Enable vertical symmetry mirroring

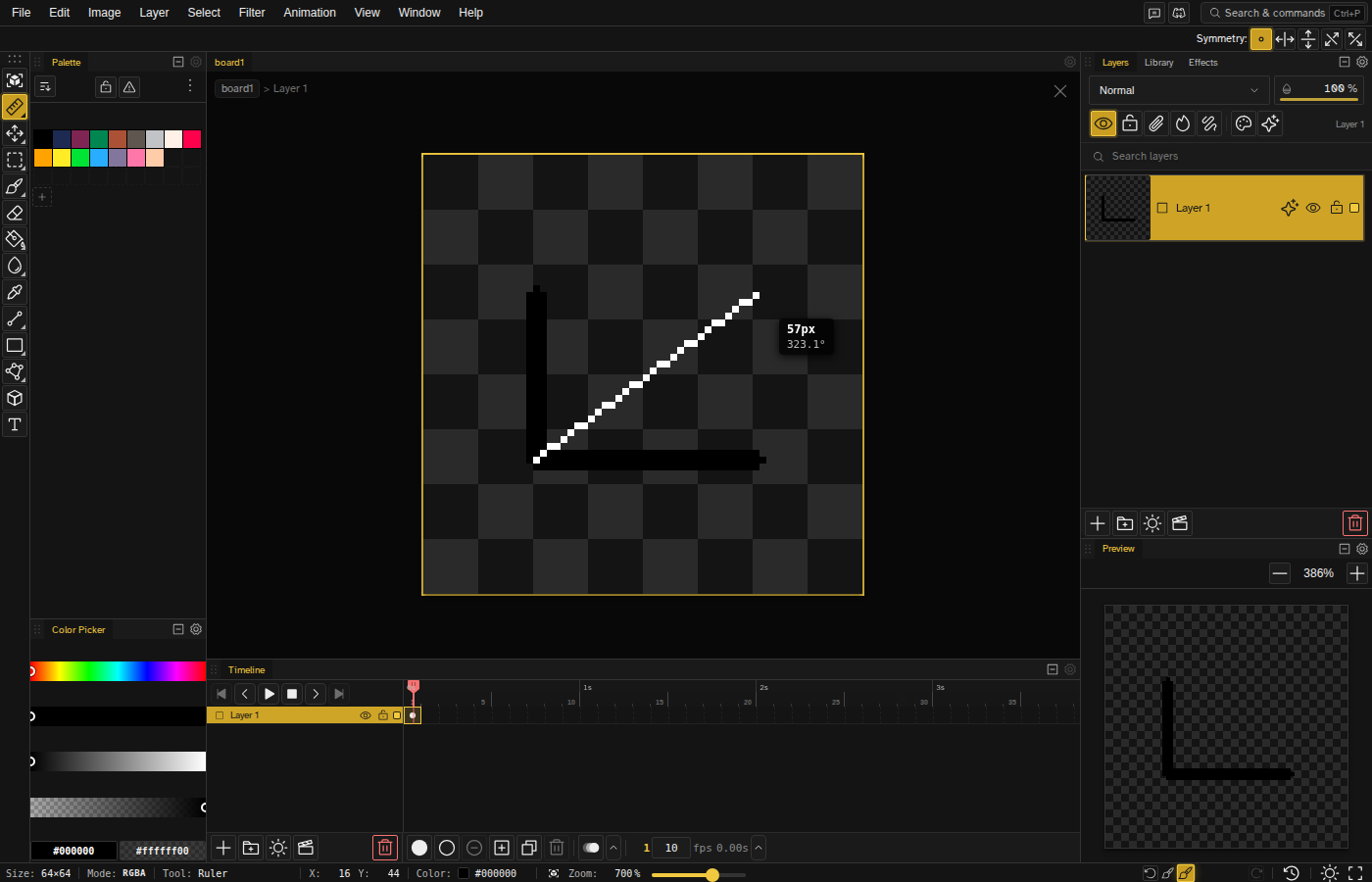[x=1308, y=39]
